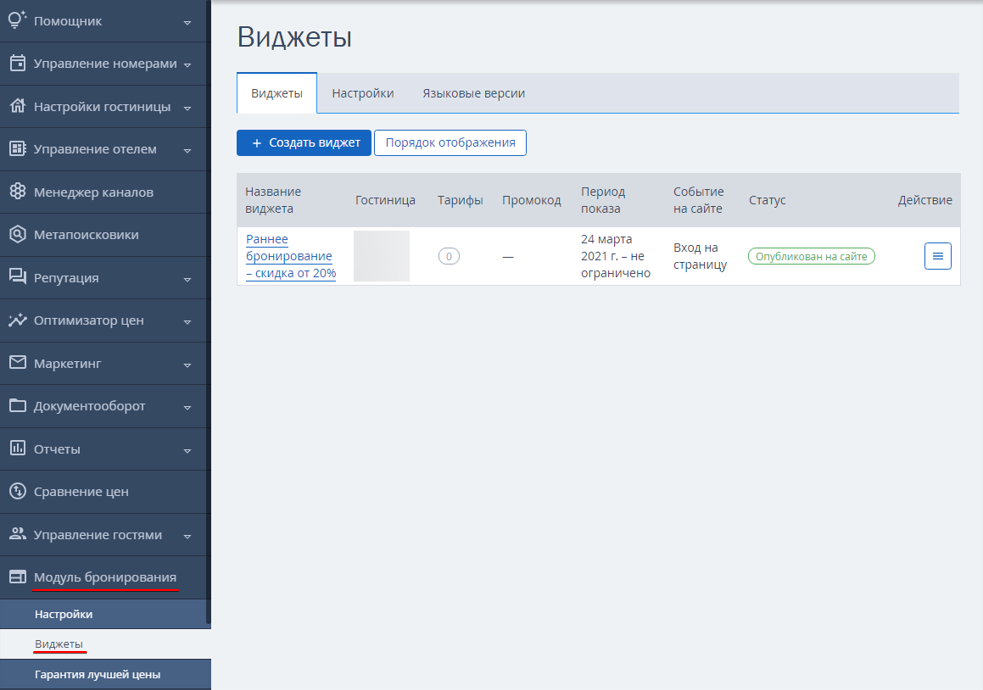Click the chat bubbles icon for Репутация
The width and height of the screenshot is (983, 690).
pos(18,277)
